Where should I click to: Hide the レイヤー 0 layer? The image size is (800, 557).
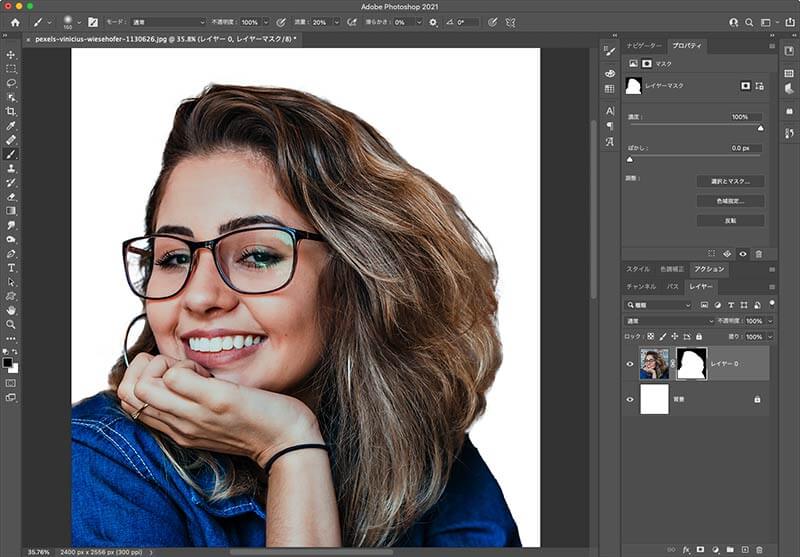tap(629, 364)
